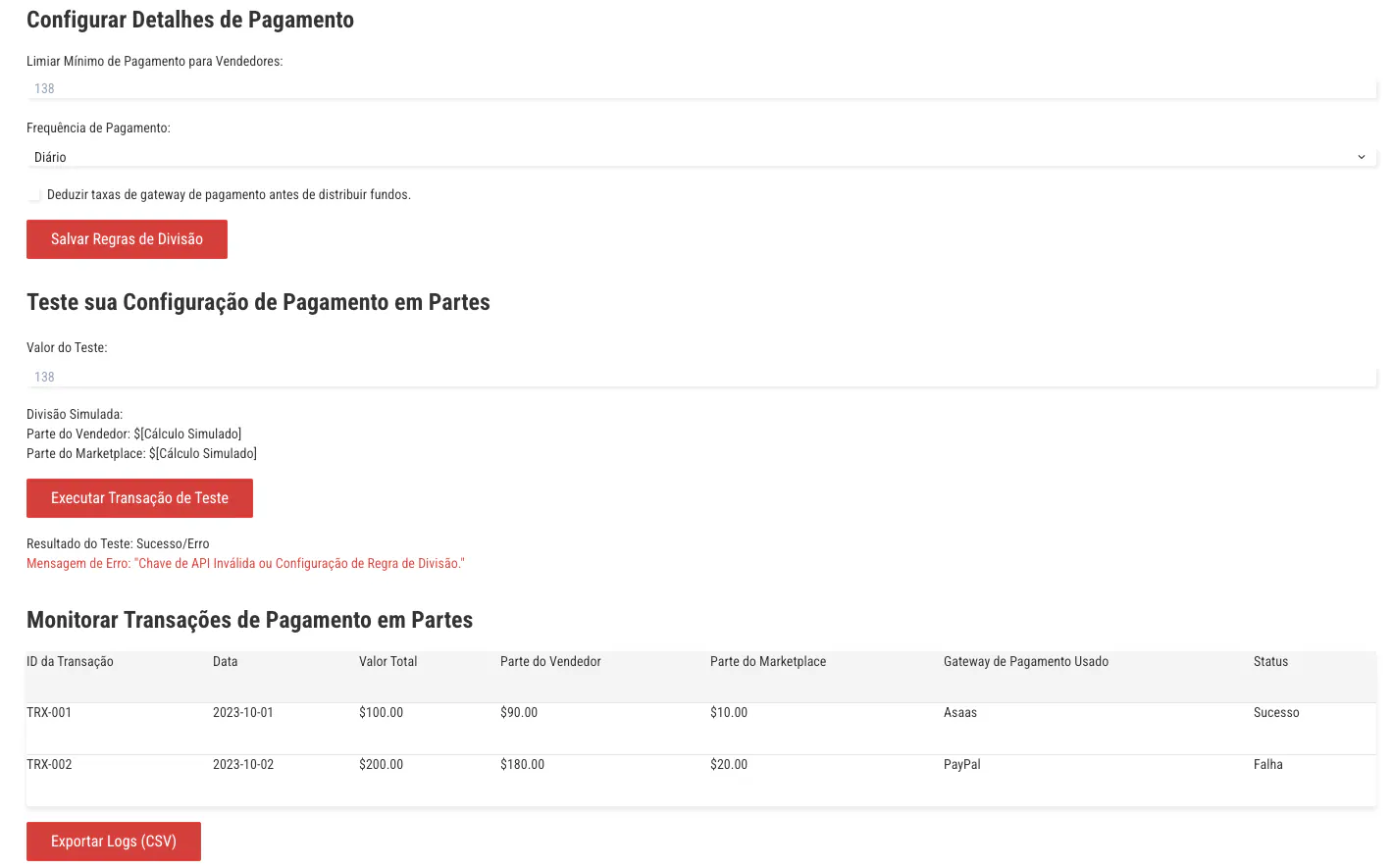Click the Data column header
Screen dimensions: 1393x868
click(226, 662)
